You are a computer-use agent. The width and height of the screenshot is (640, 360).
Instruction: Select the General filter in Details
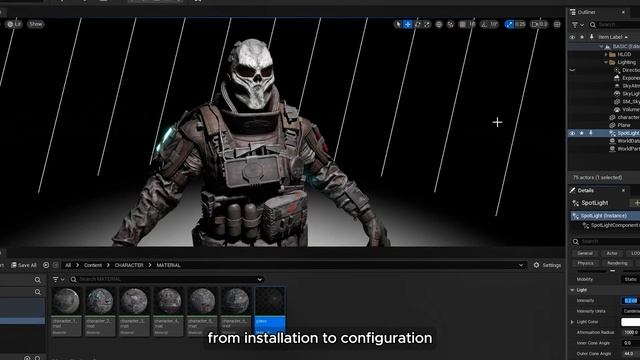click(x=585, y=253)
